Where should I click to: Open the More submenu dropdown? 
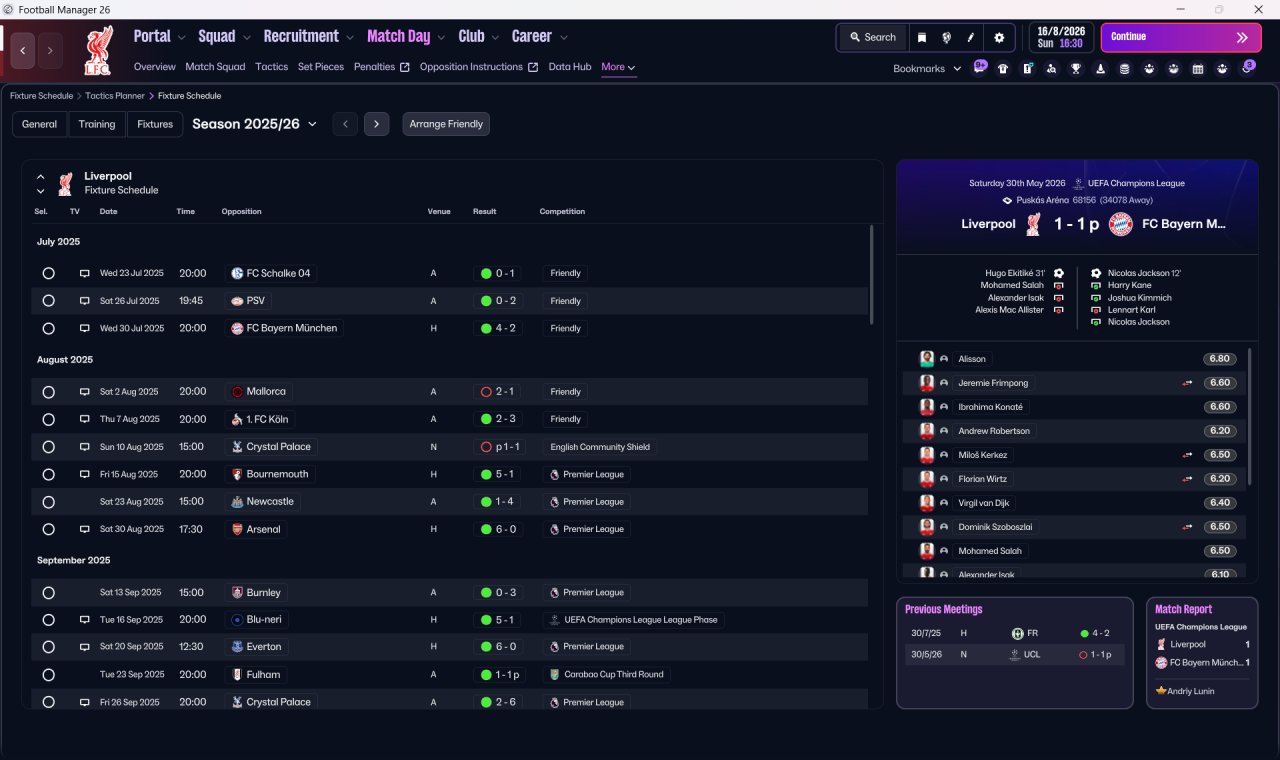click(618, 67)
